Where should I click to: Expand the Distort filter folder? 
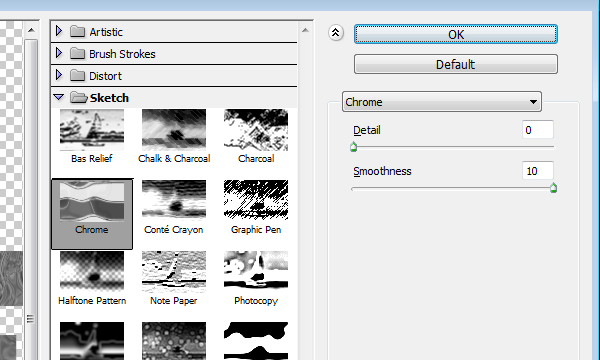(59, 75)
